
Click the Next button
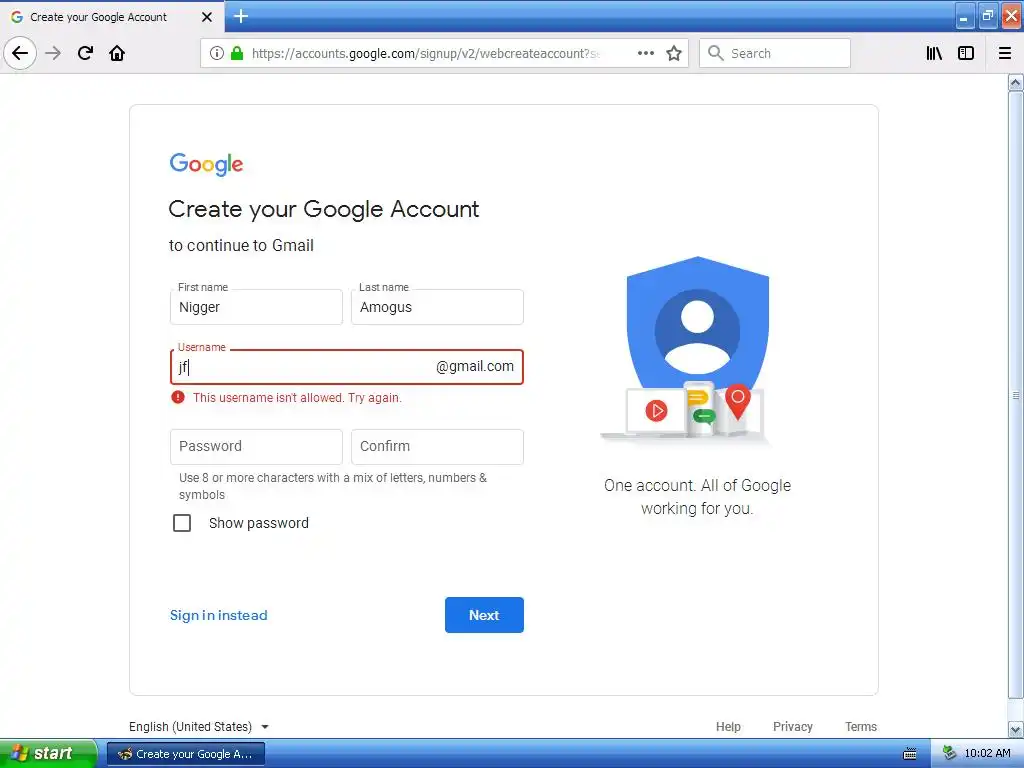(484, 615)
